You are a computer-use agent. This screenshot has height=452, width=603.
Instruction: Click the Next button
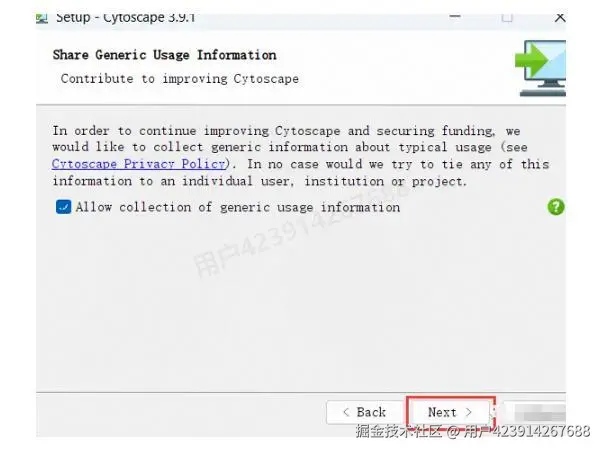[x=450, y=412]
